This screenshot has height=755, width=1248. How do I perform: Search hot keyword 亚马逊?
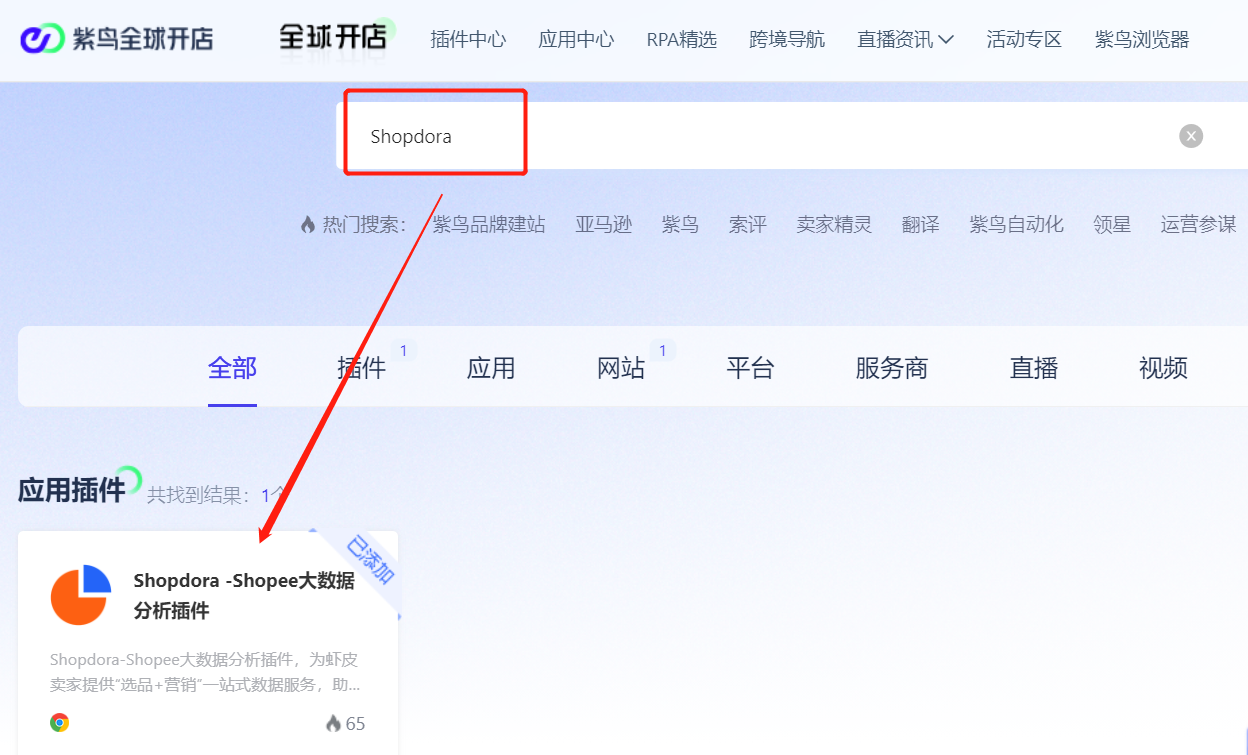604,224
